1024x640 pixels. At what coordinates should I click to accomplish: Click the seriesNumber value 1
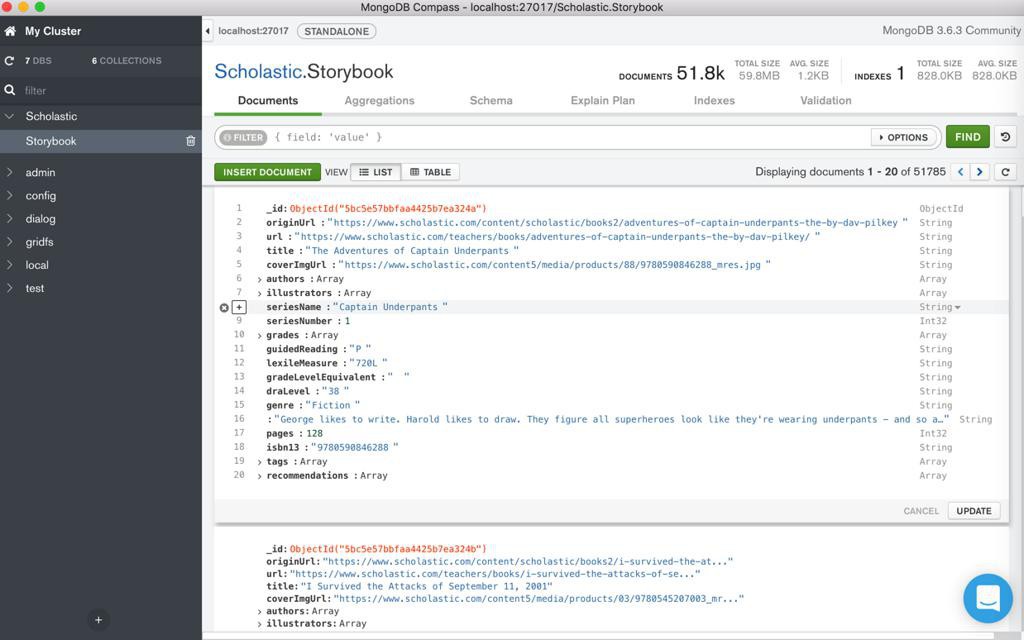347,321
